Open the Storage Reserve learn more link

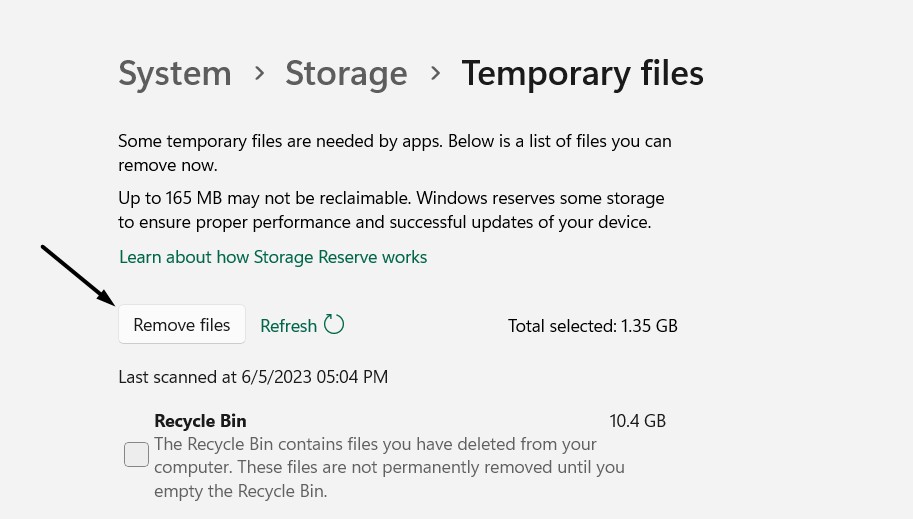tap(273, 257)
